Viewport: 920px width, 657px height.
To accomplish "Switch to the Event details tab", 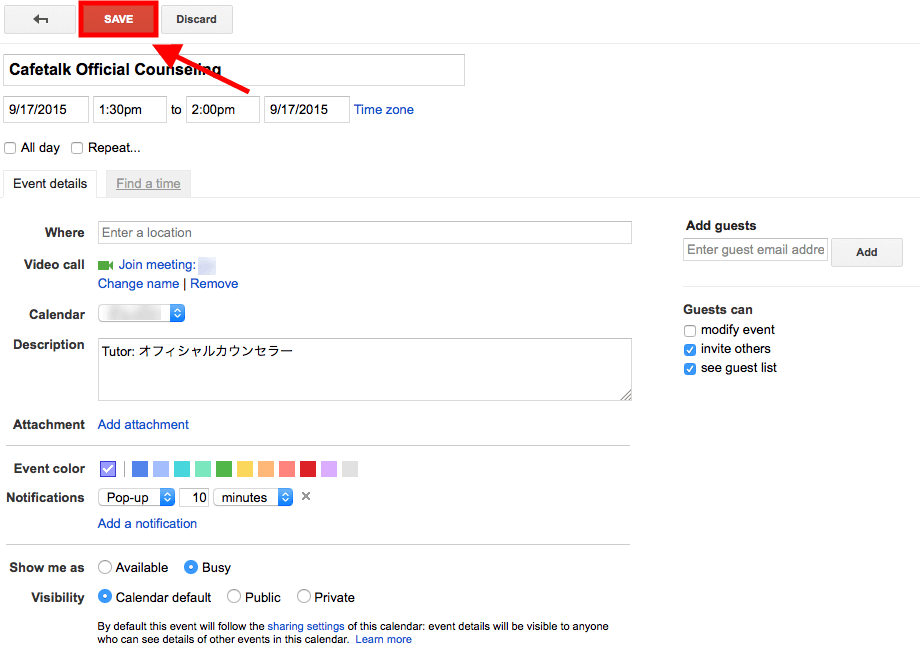I will coord(50,184).
